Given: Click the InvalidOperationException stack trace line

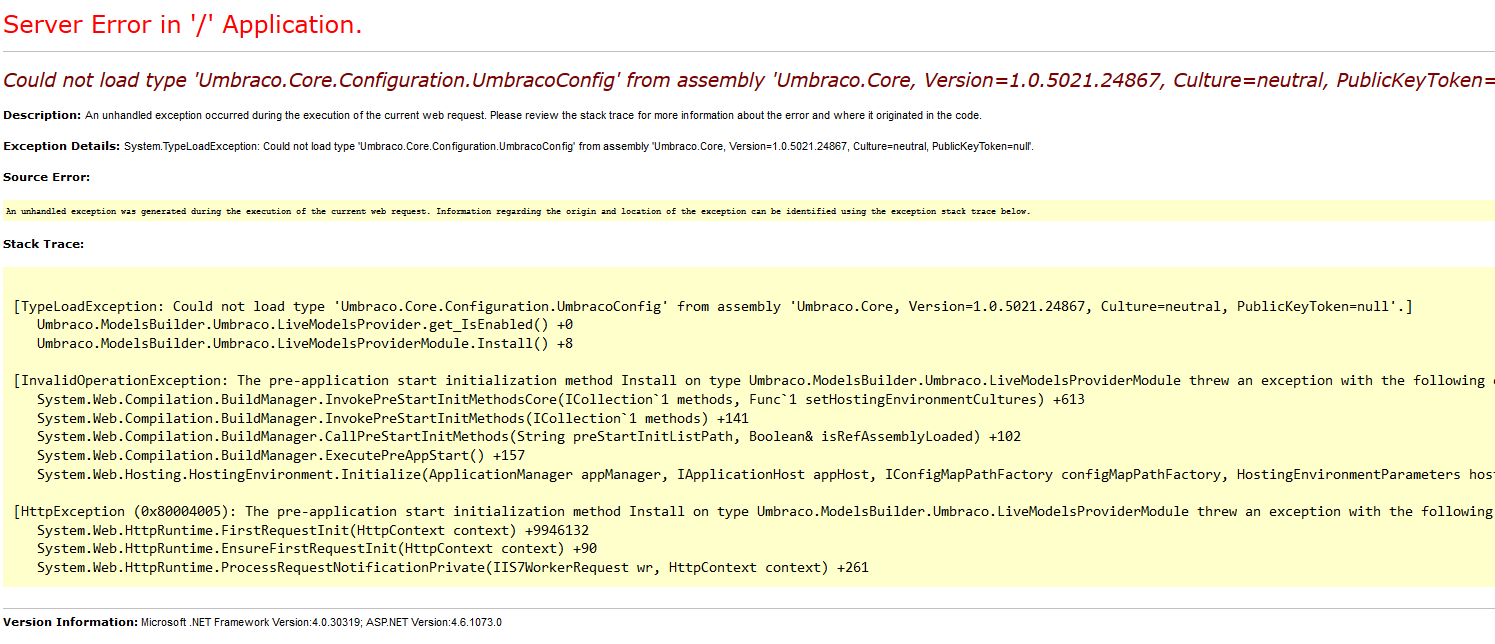Looking at the screenshot, I should pos(750,380).
